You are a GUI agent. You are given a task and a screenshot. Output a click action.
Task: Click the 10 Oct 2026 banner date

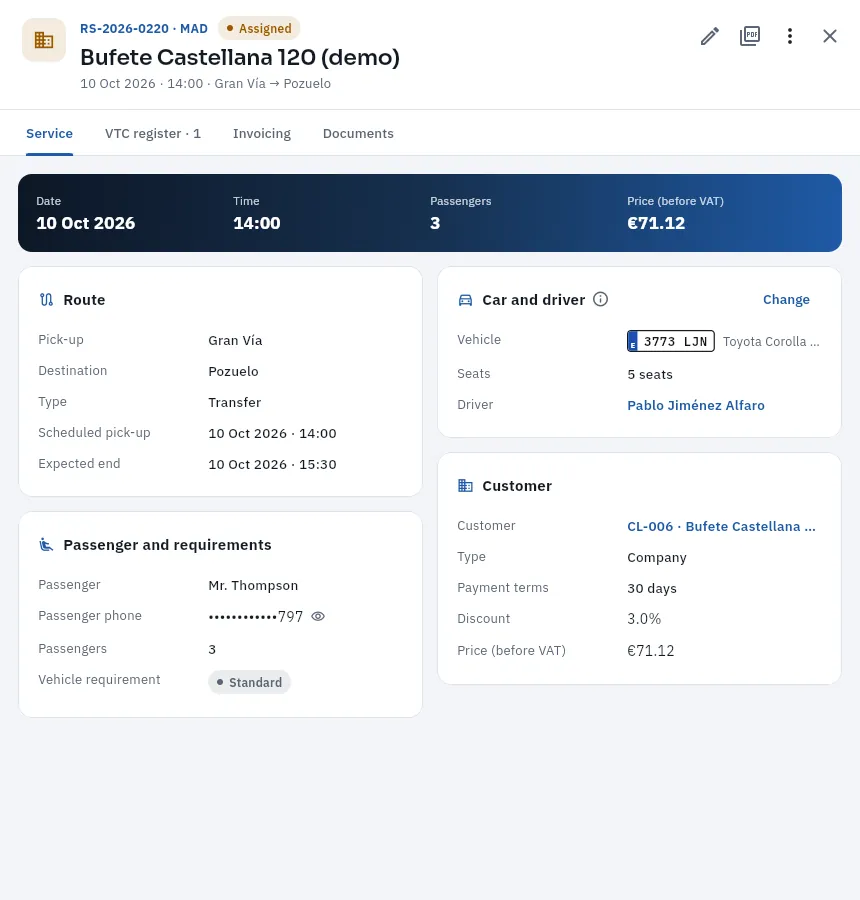point(86,223)
